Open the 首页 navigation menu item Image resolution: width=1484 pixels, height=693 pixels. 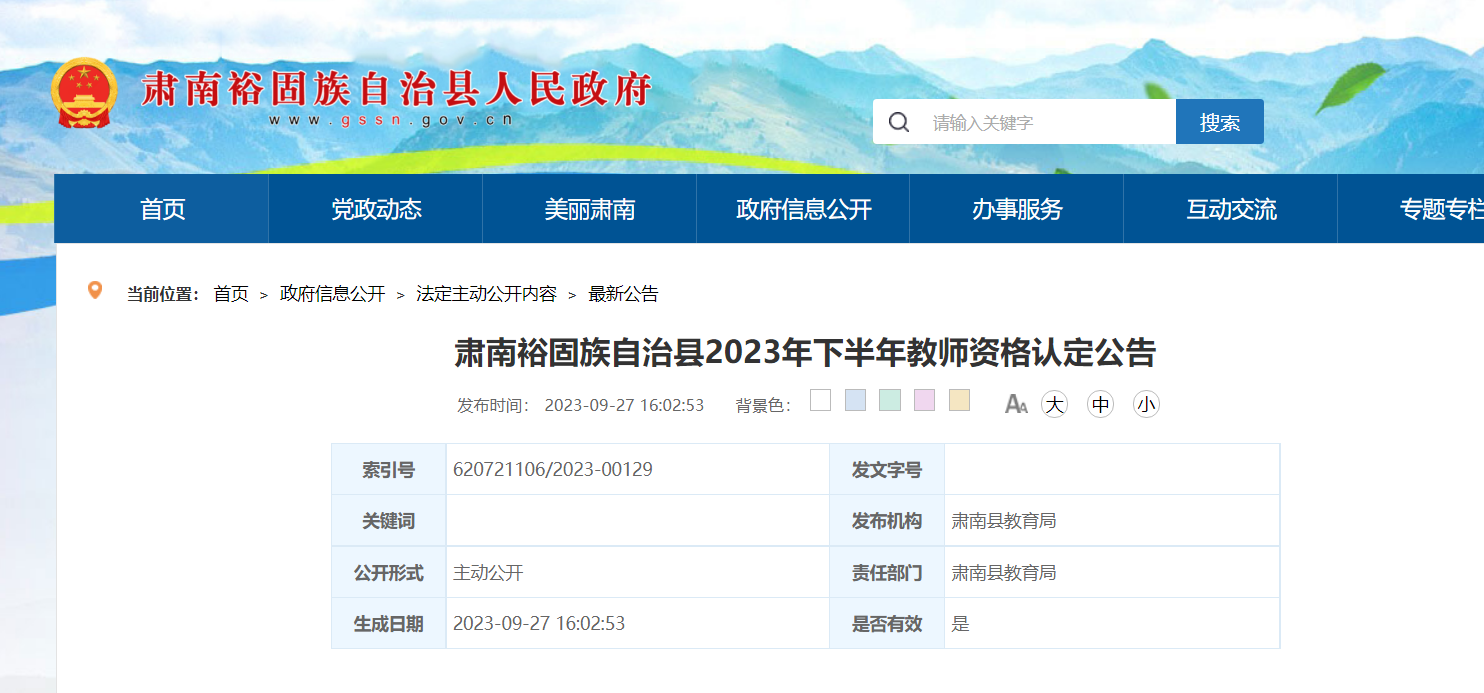[162, 209]
